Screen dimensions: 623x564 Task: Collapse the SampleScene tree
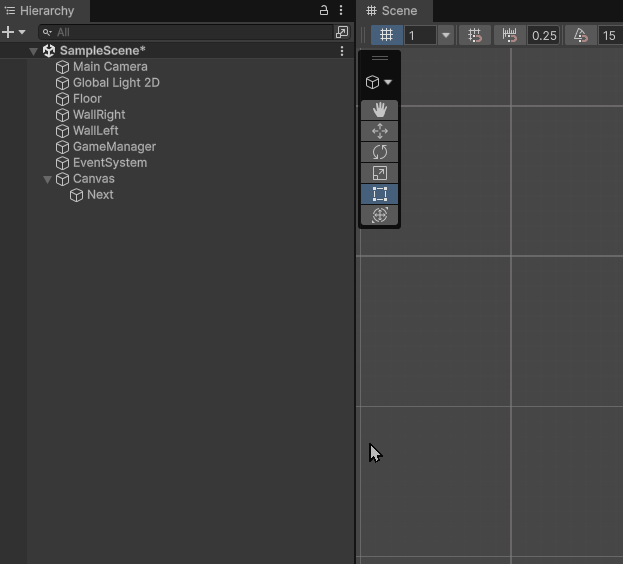coord(33,51)
